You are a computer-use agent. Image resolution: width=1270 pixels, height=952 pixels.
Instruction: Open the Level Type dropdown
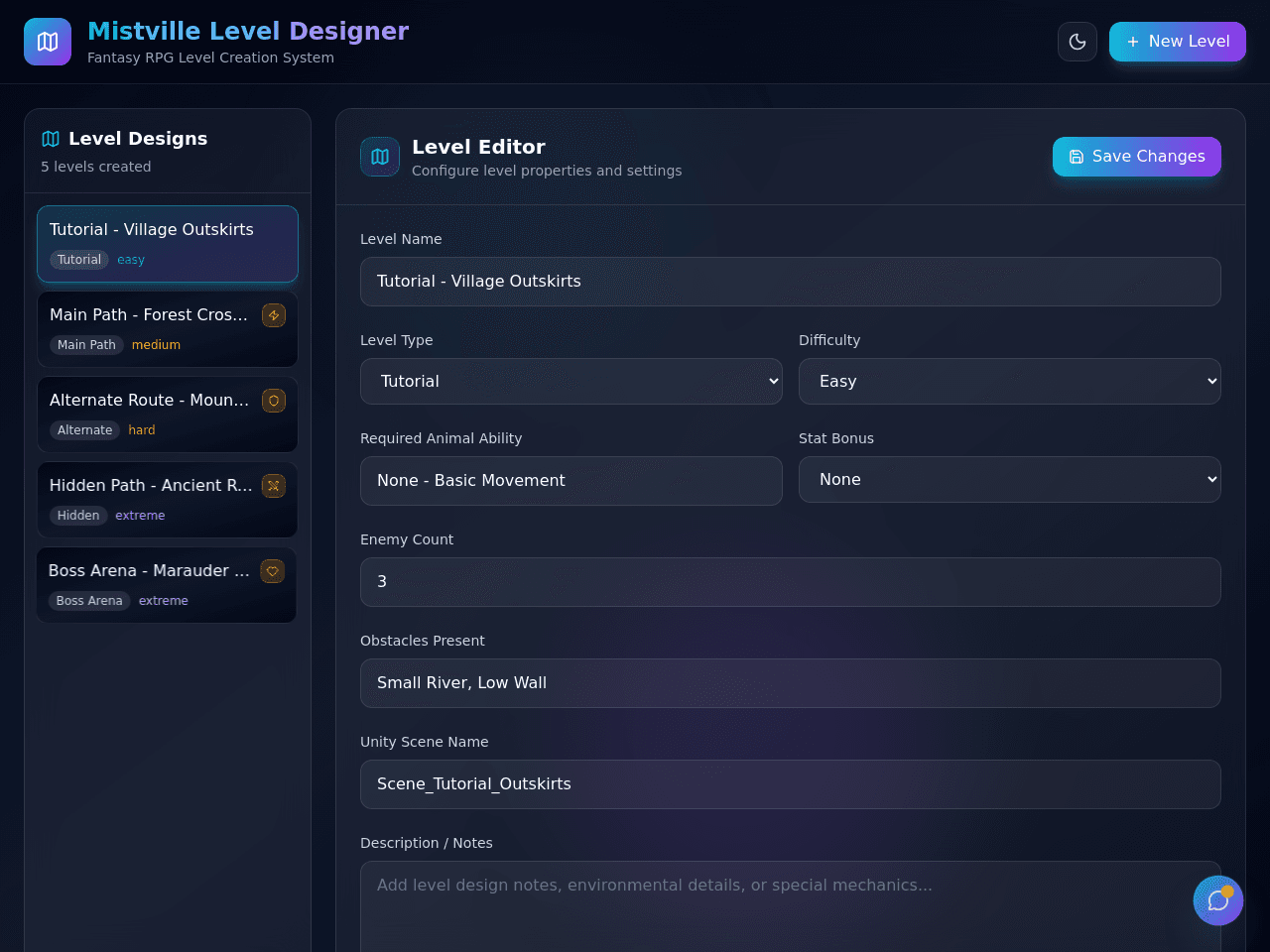click(571, 382)
